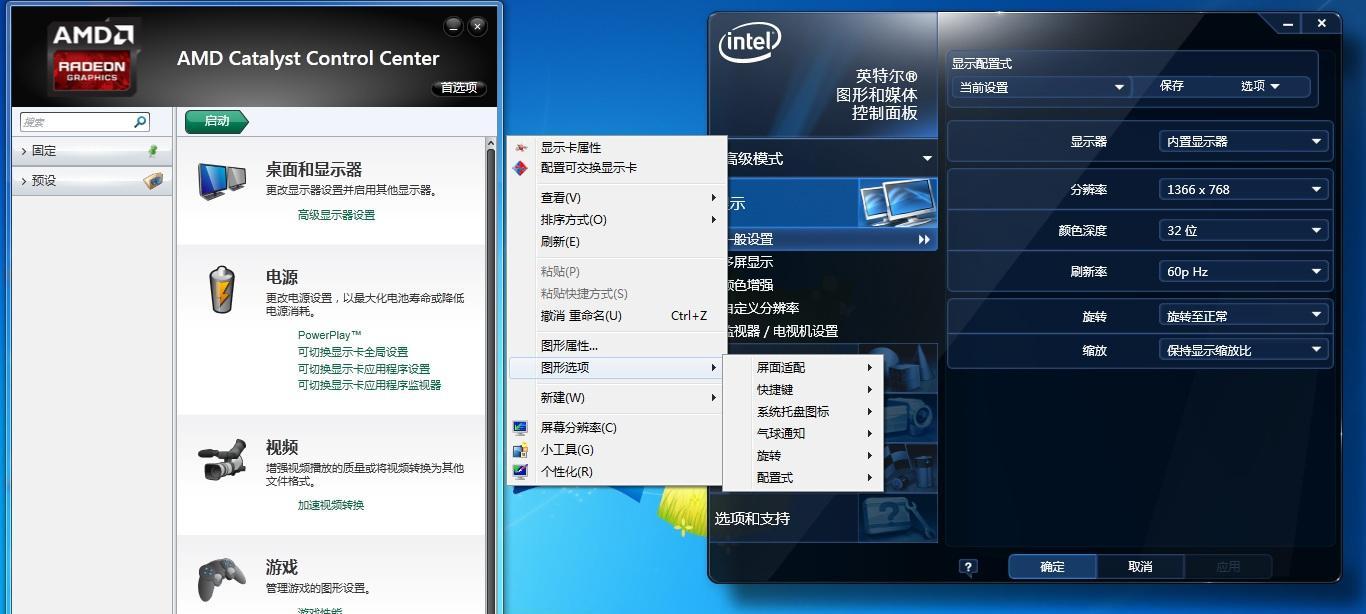Open the 当前设置 profile dropdown
The height and width of the screenshot is (614, 1366).
click(1041, 87)
